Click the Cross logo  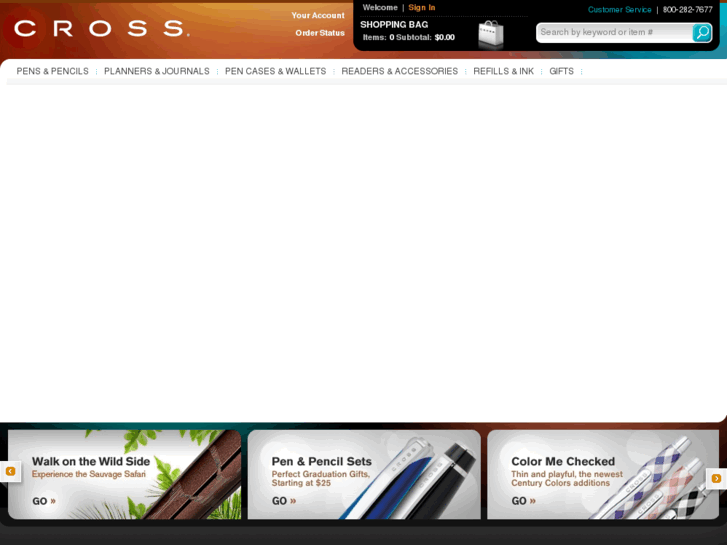(x=102, y=28)
